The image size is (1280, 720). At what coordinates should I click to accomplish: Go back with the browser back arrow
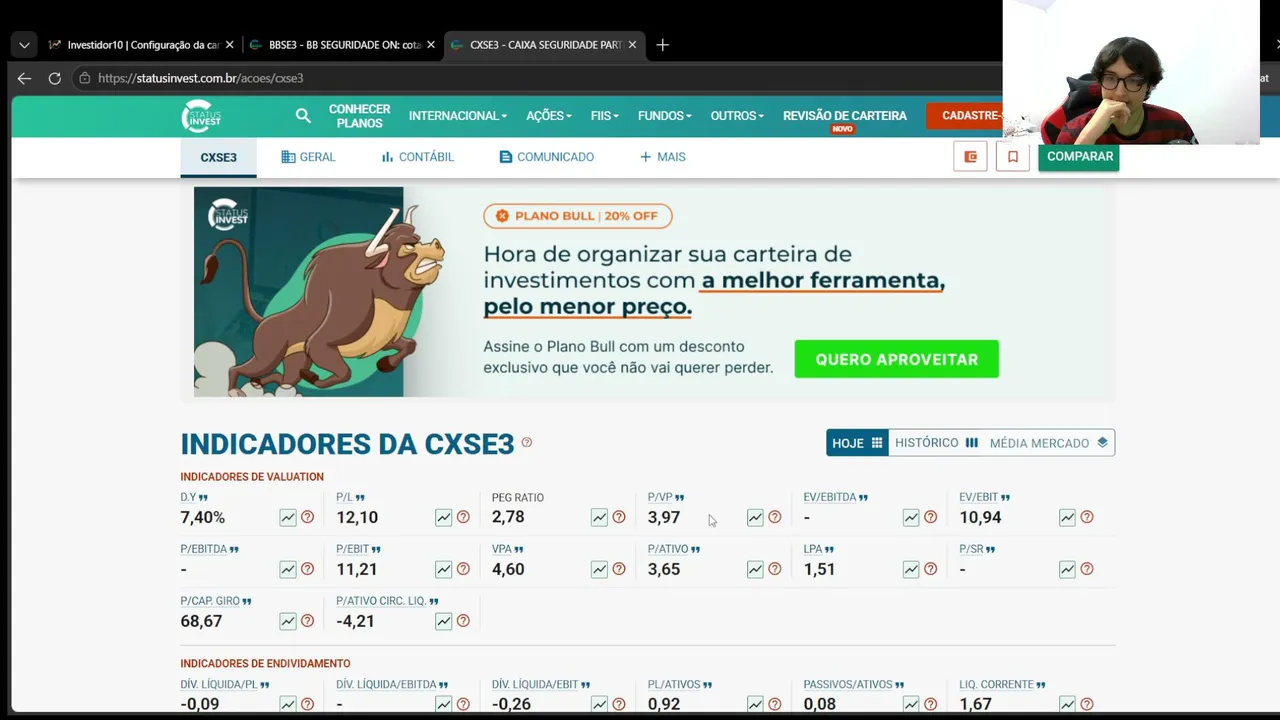point(24,78)
